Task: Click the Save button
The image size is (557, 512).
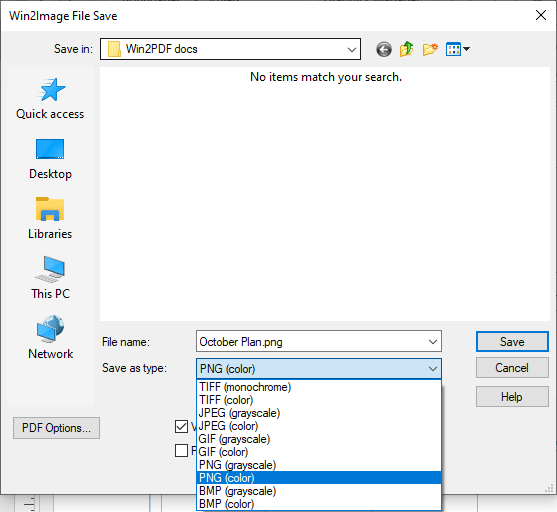Action: click(512, 342)
